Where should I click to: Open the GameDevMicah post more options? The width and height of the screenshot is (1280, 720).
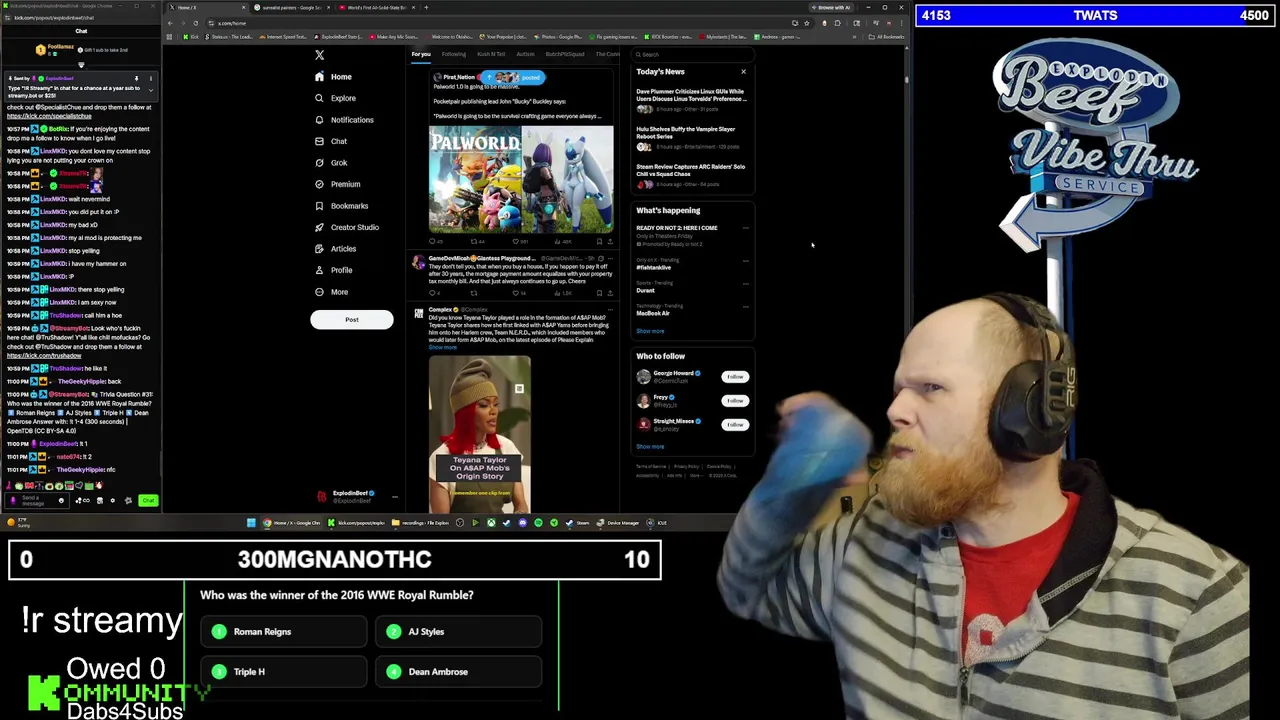610,258
